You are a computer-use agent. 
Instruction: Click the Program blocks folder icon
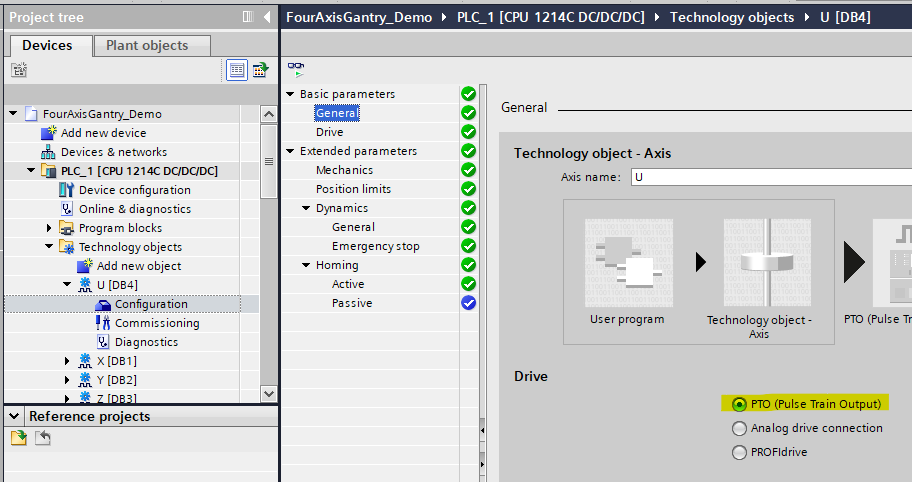[x=66, y=228]
